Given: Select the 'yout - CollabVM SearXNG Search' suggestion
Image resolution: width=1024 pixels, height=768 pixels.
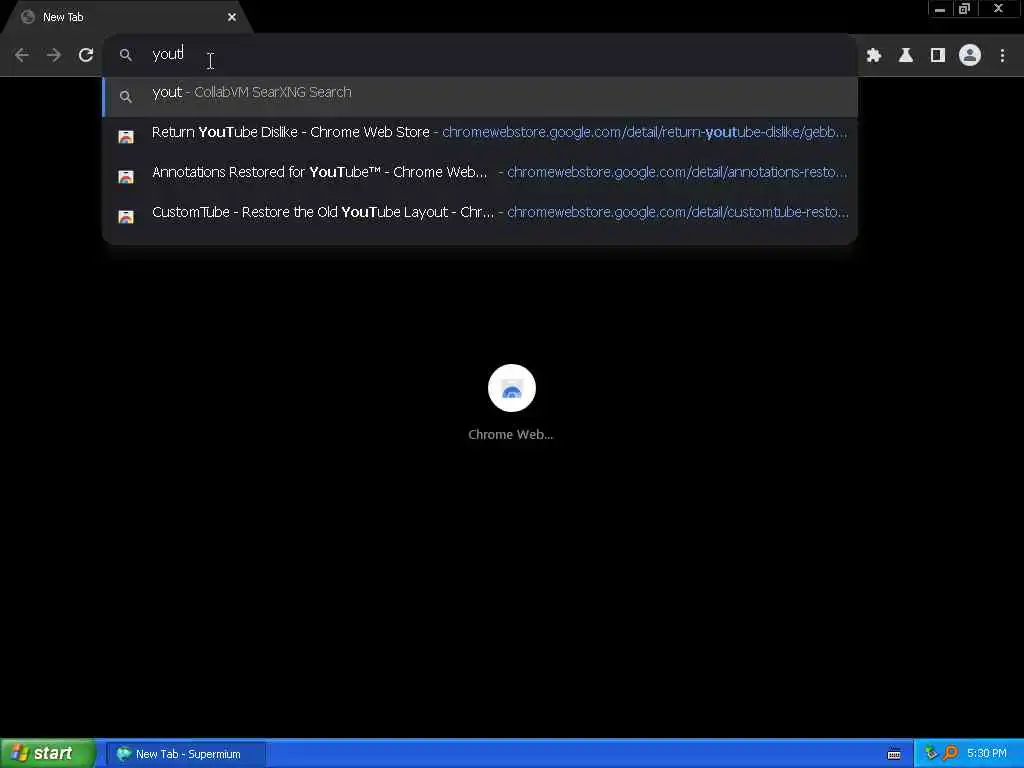Looking at the screenshot, I should pos(480,96).
